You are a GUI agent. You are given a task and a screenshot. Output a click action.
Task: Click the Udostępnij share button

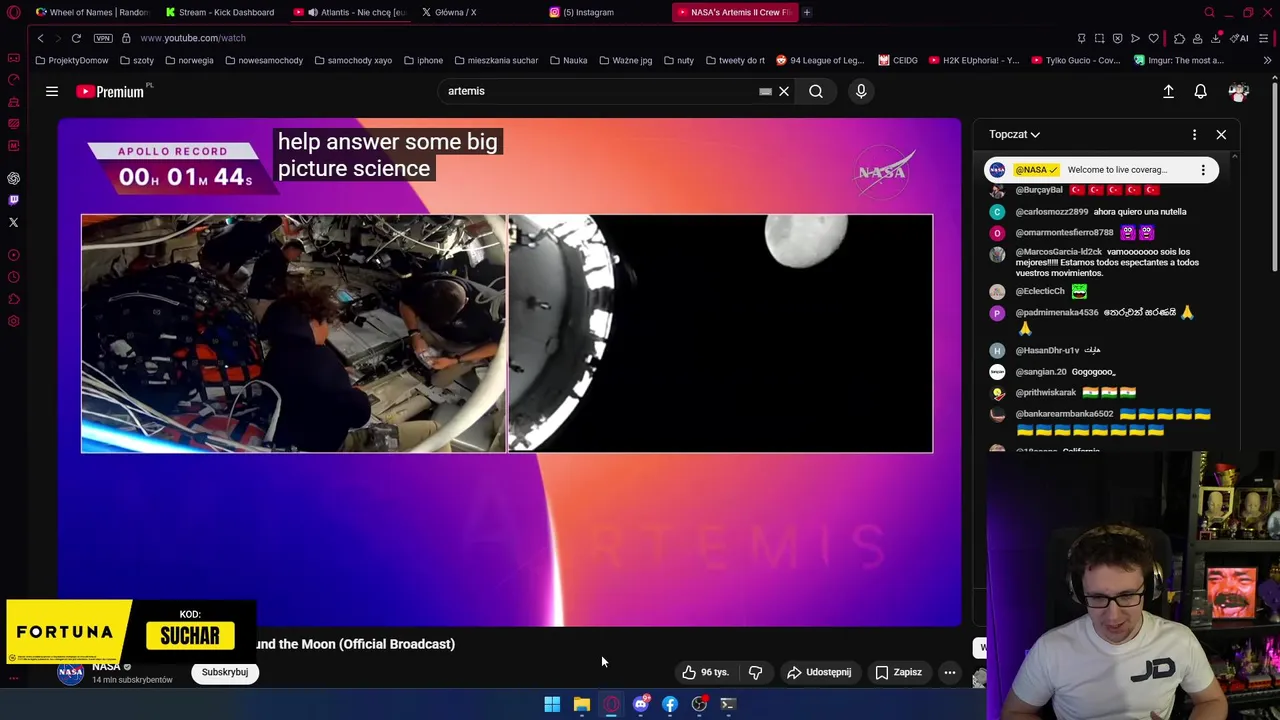pos(819,672)
